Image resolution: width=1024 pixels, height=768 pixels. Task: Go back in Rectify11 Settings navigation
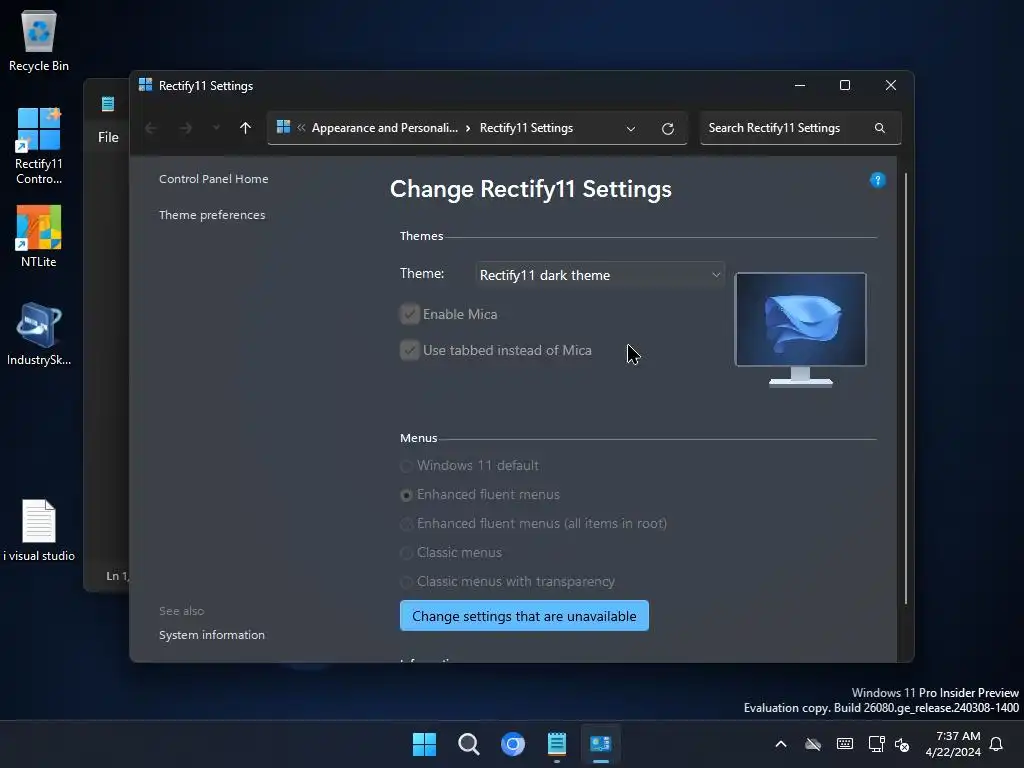pos(151,128)
